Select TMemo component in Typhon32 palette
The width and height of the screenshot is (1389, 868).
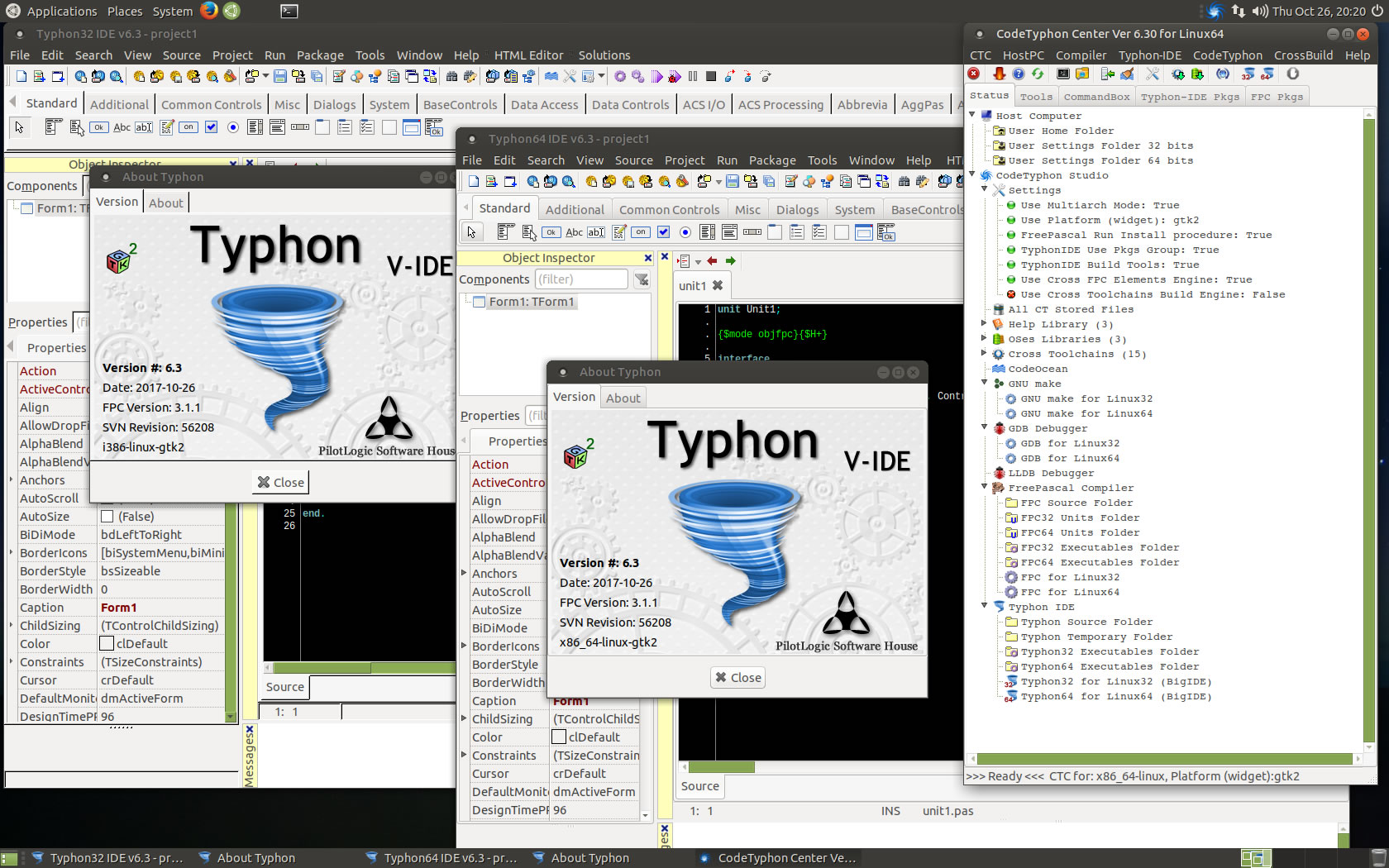[166, 126]
